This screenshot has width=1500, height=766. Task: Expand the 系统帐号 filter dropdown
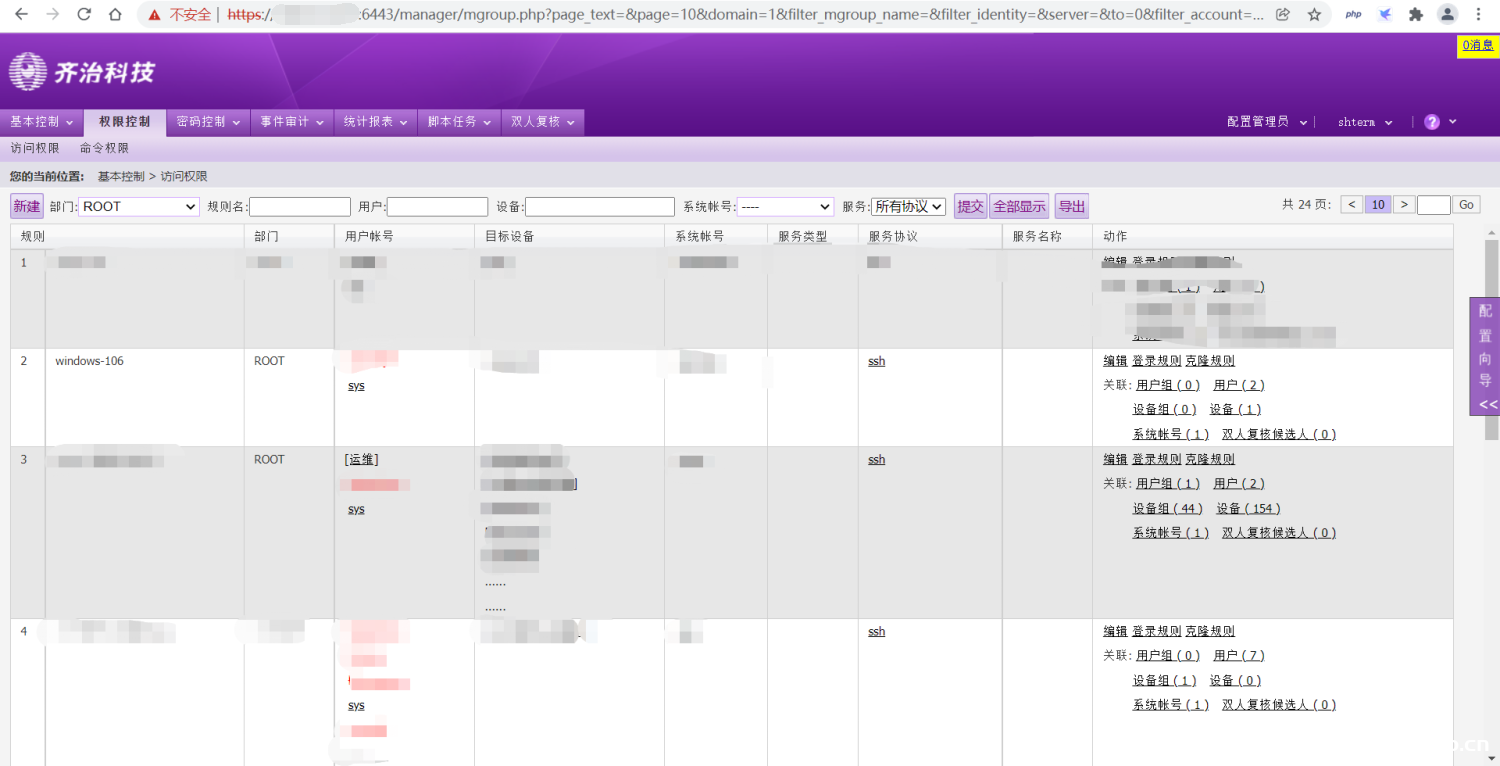(x=785, y=207)
